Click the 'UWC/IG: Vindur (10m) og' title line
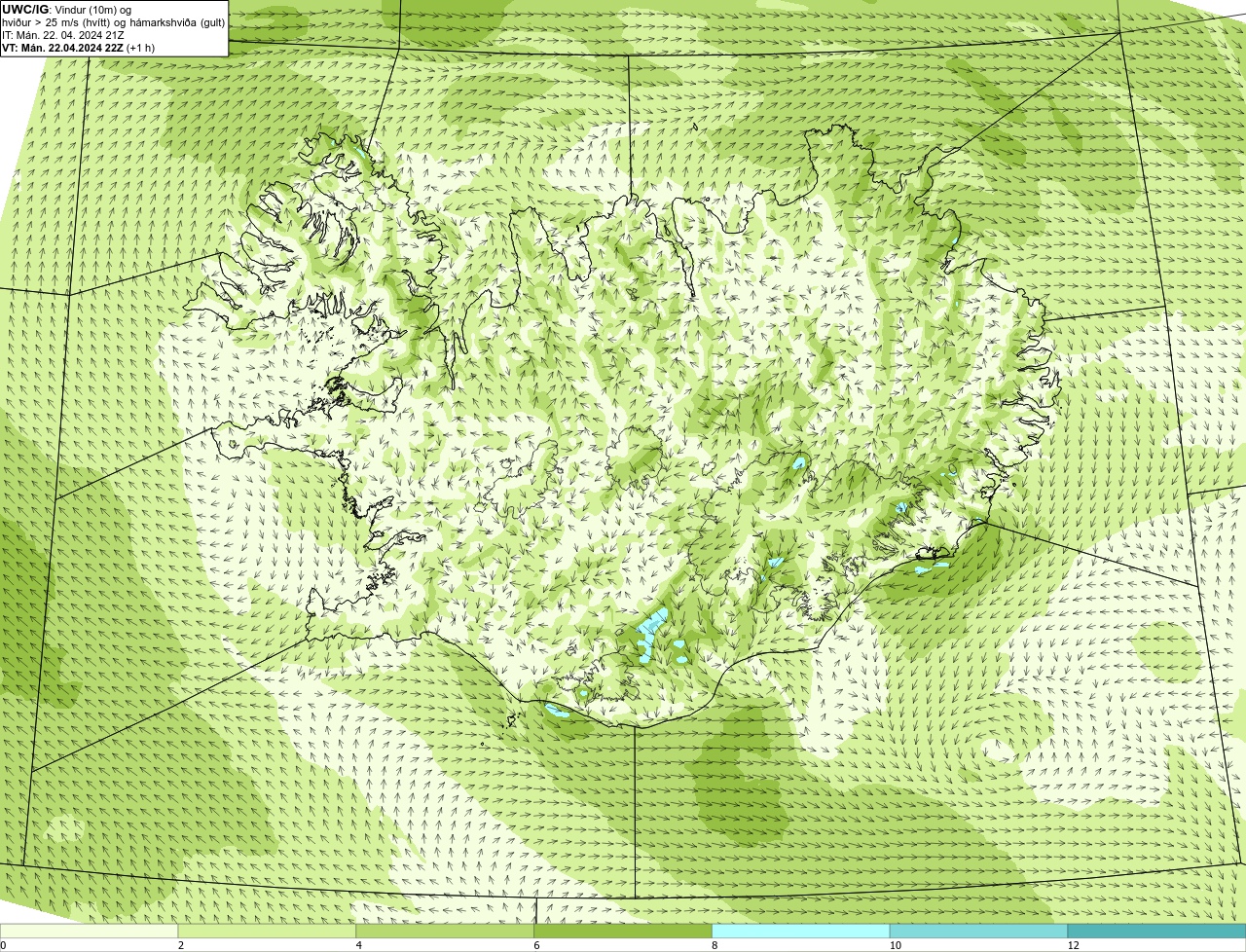This screenshot has height=952, width=1246. (66, 9)
